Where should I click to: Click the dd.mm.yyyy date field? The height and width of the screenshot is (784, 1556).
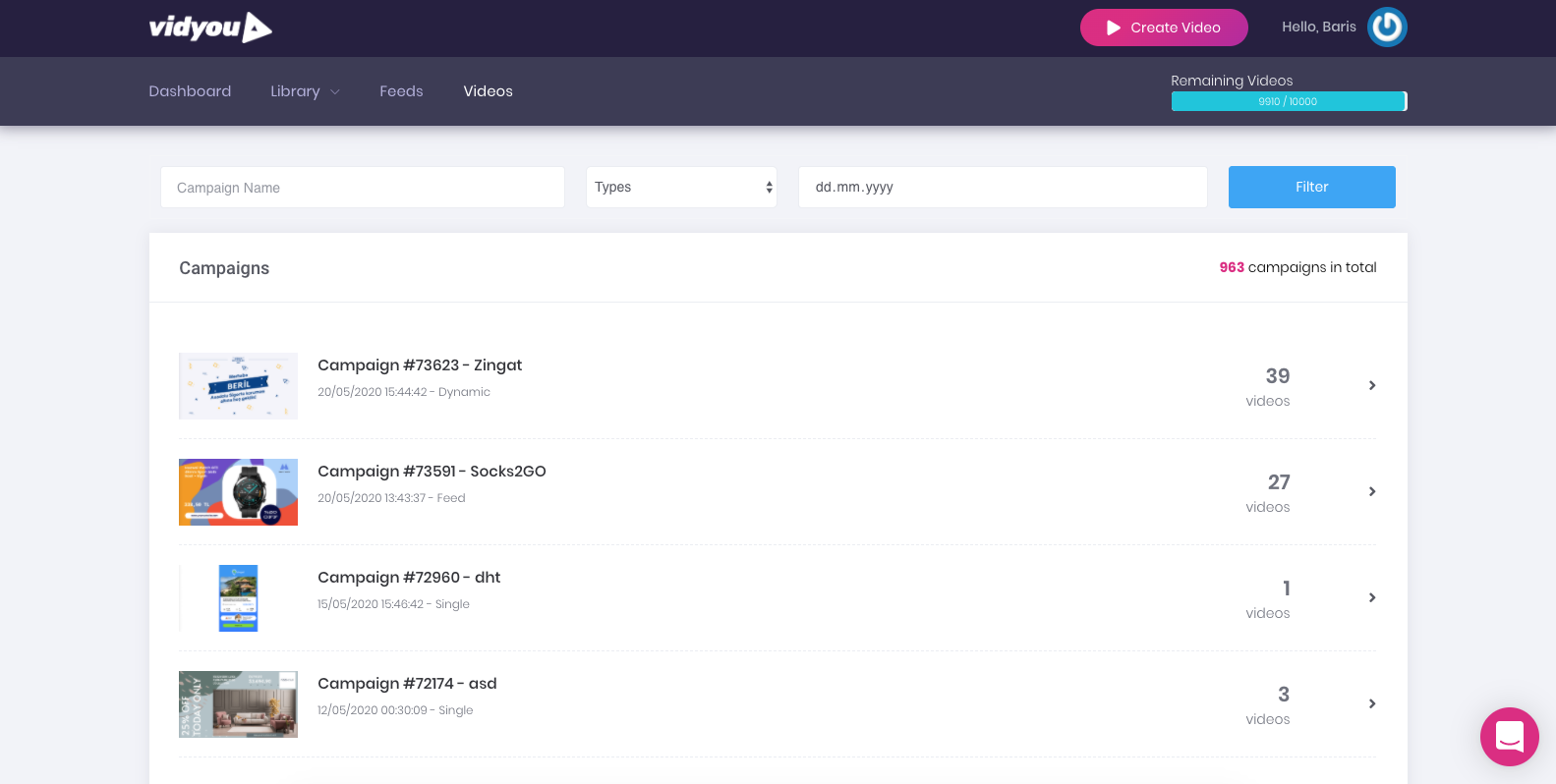click(x=1002, y=187)
